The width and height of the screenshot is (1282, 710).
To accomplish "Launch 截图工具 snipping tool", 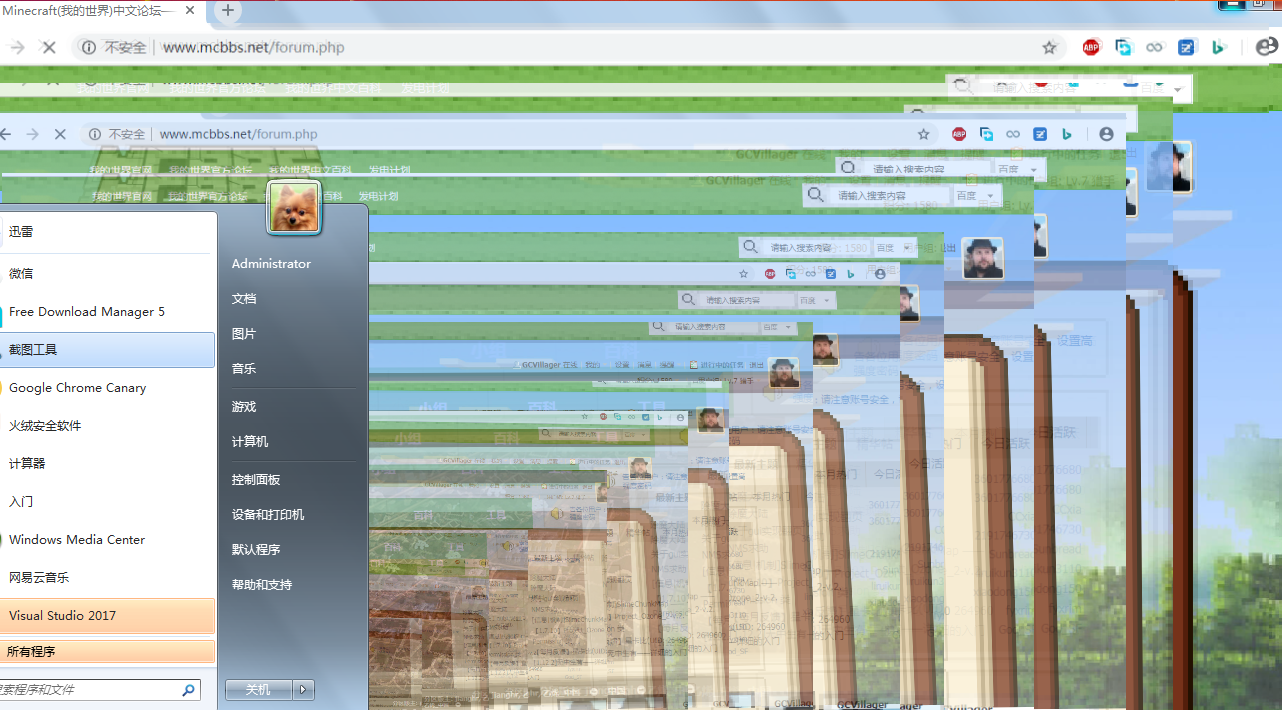I will pyautogui.click(x=107, y=350).
